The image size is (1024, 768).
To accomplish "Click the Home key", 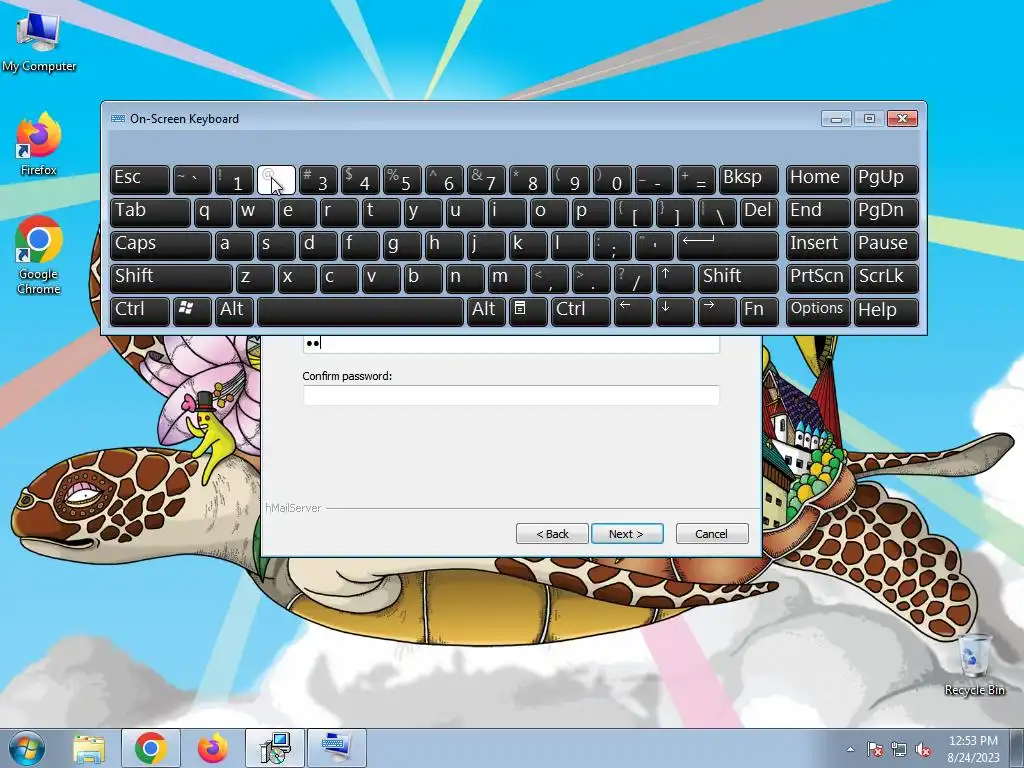I will (818, 180).
